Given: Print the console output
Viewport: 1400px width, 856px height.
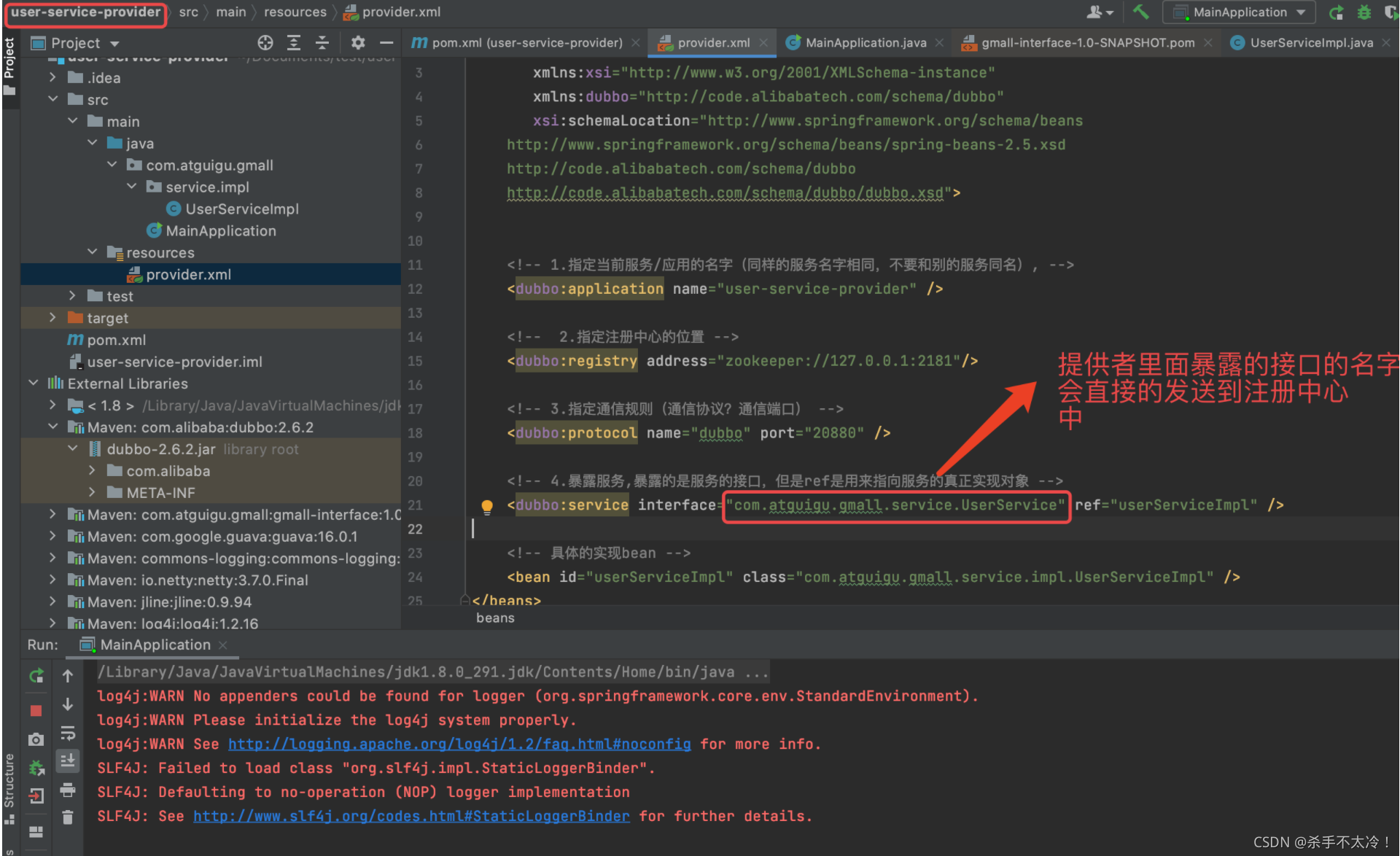Looking at the screenshot, I should [x=67, y=790].
